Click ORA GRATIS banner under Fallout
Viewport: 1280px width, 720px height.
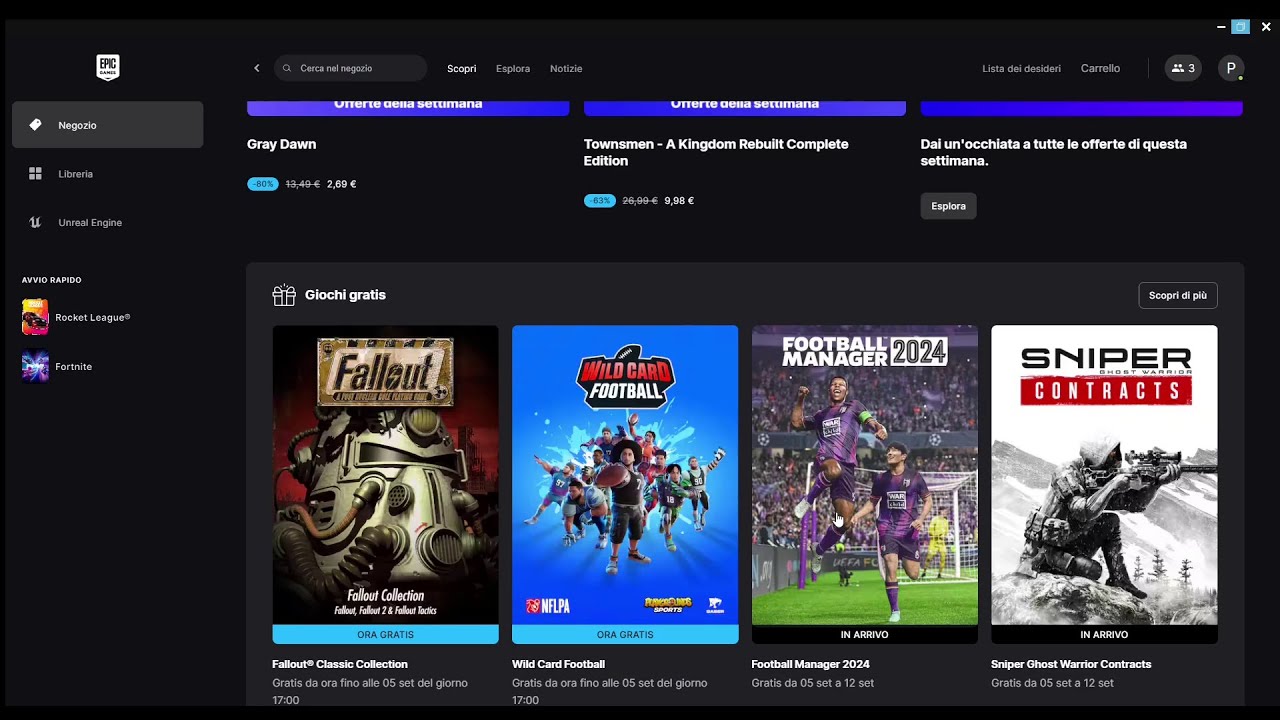click(x=385, y=634)
